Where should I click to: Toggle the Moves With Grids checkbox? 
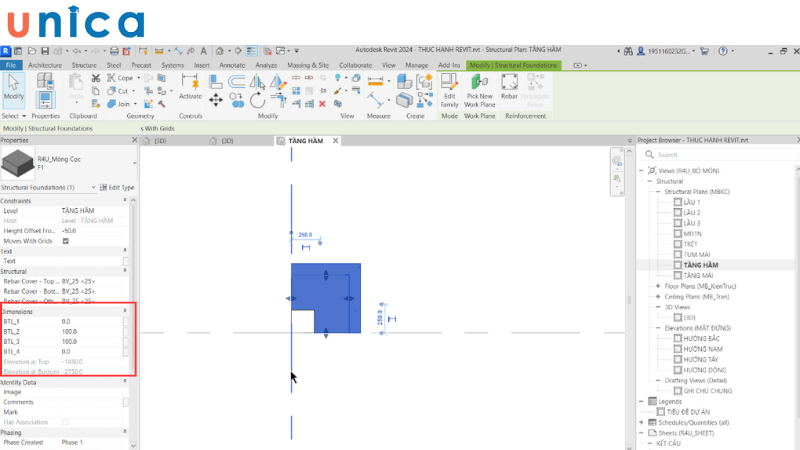point(66,241)
